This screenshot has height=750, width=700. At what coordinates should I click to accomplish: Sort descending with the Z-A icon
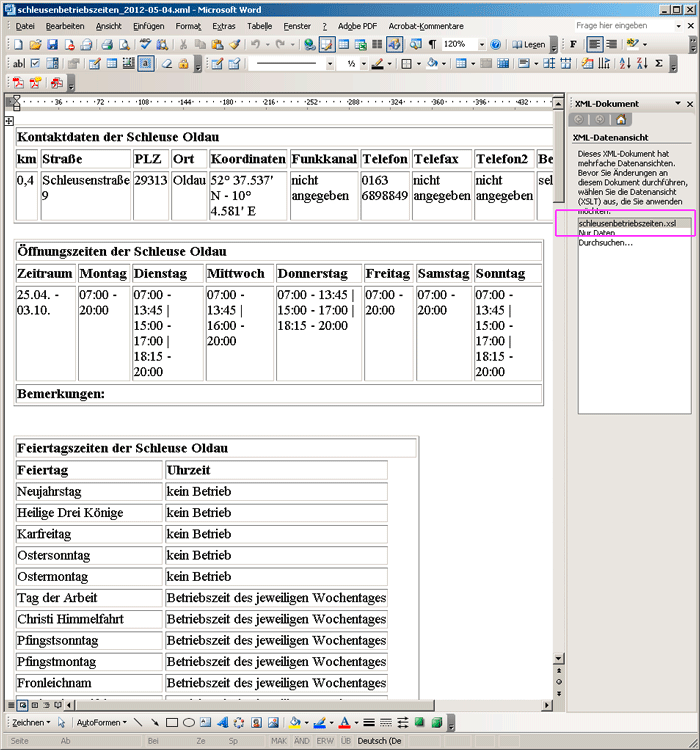pyautogui.click(x=642, y=64)
